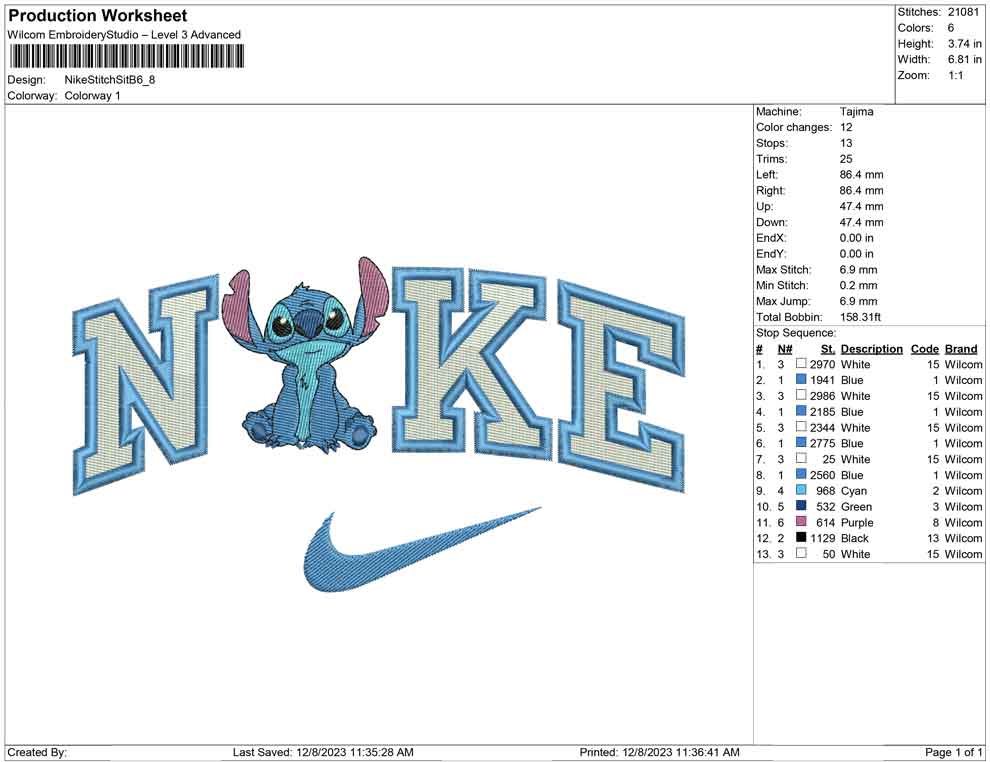
Task: Click the Code column header
Action: (x=925, y=348)
